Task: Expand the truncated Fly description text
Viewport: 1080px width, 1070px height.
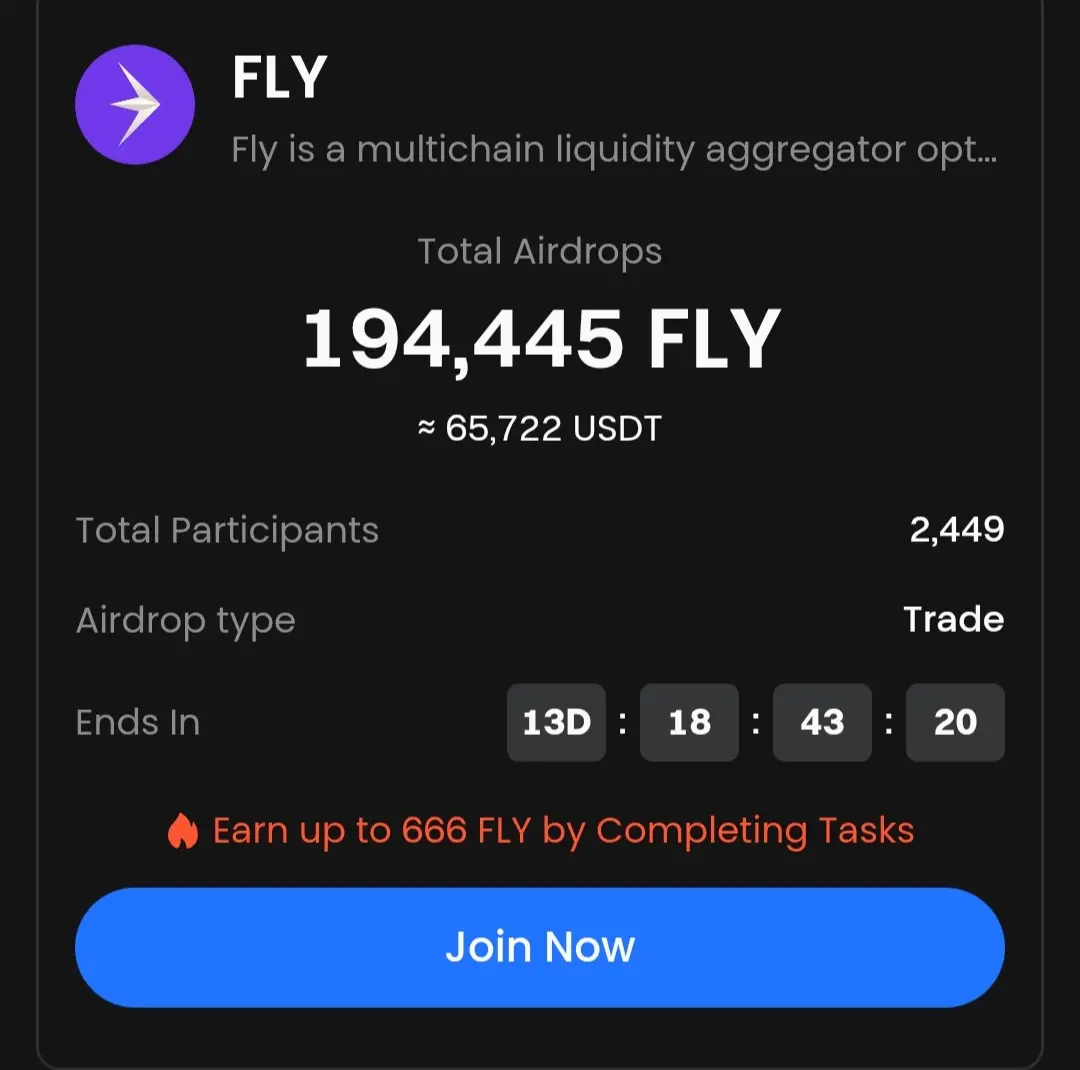Action: [x=614, y=150]
